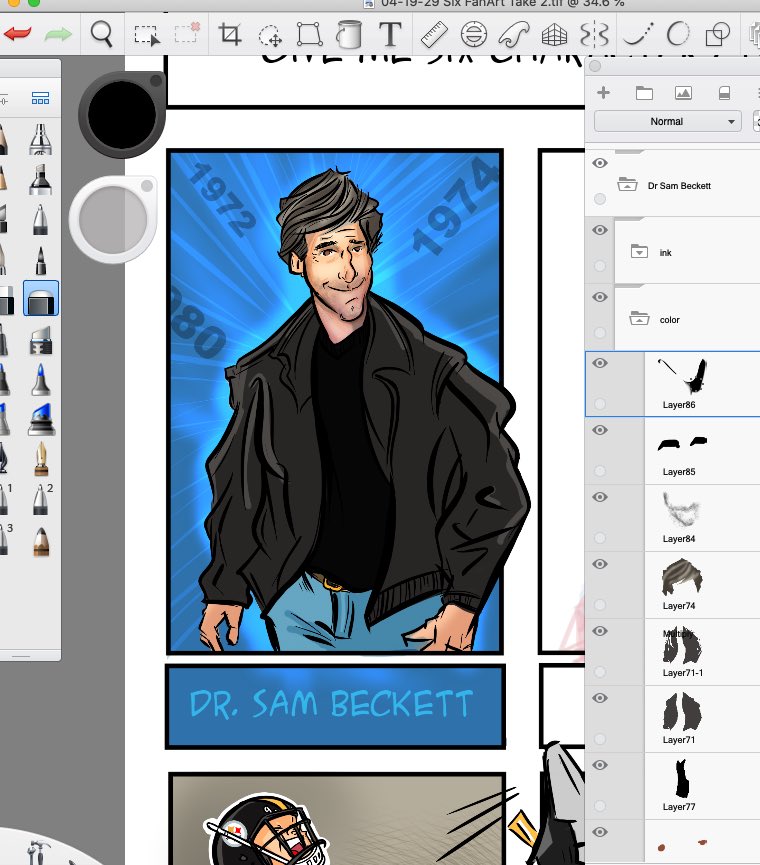The height and width of the screenshot is (865, 760).
Task: Toggle Layer74 visibility
Action: click(x=600, y=564)
